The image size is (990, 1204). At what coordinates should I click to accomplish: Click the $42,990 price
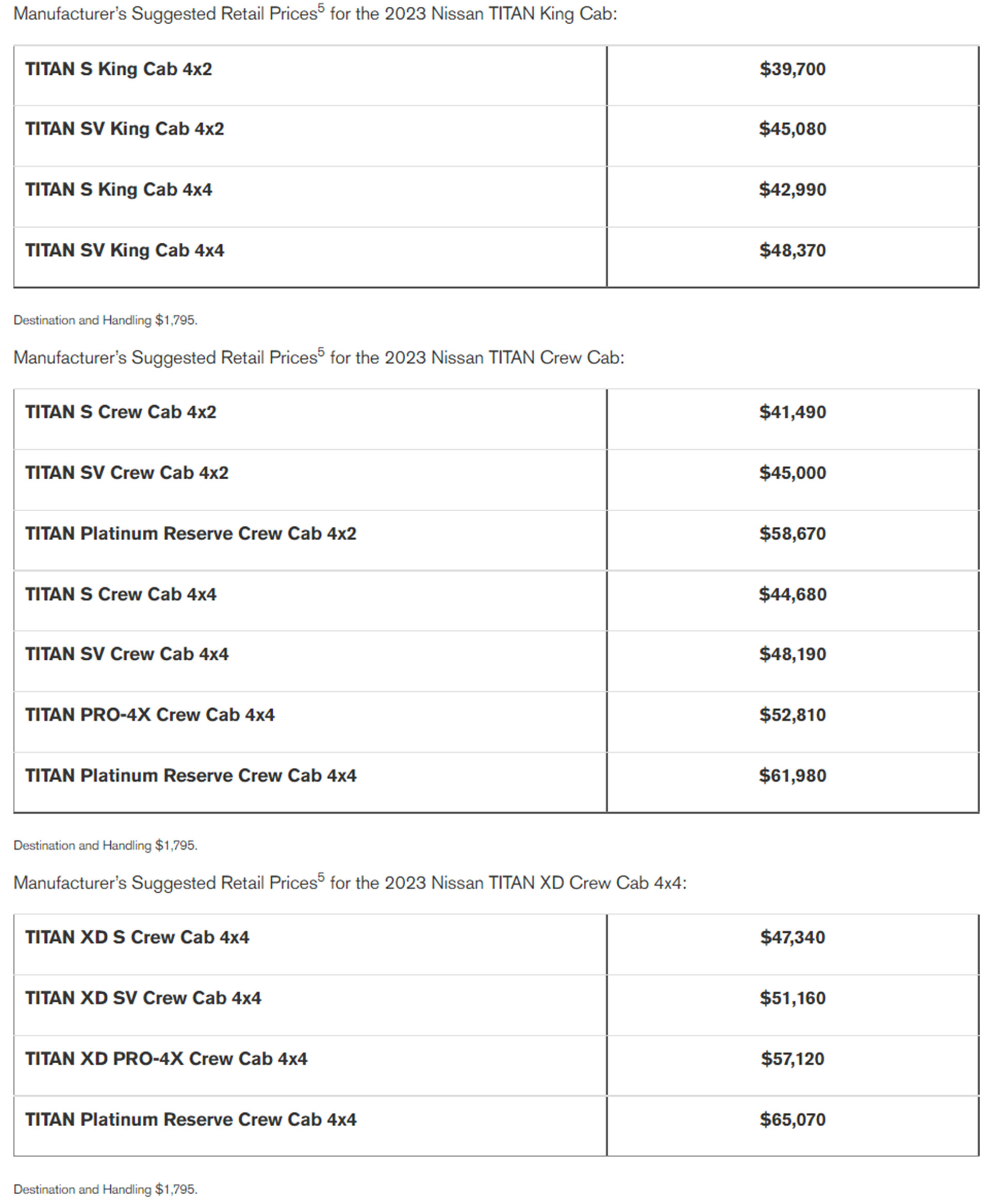tap(792, 189)
